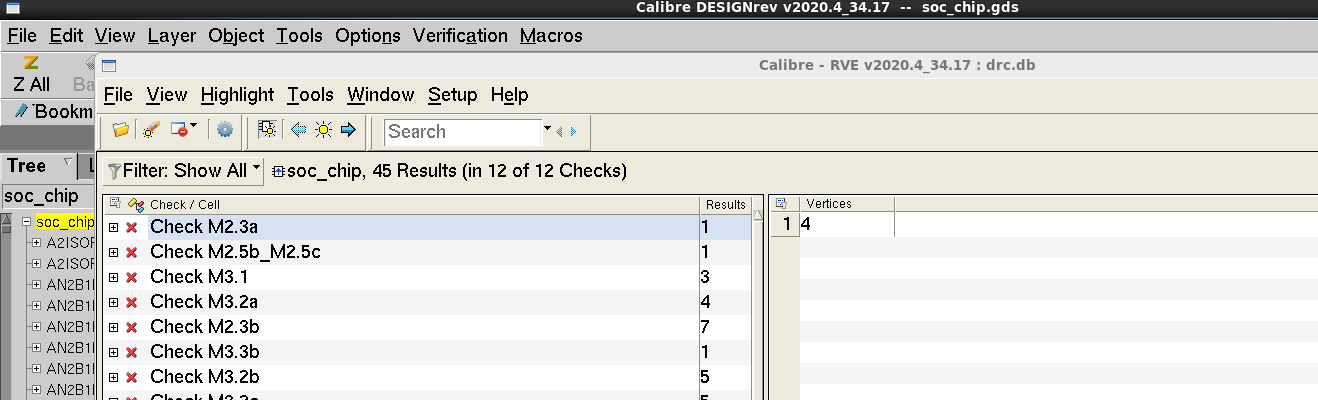This screenshot has width=1318, height=400.
Task: Open RVE settings gear icon
Action: (x=225, y=130)
